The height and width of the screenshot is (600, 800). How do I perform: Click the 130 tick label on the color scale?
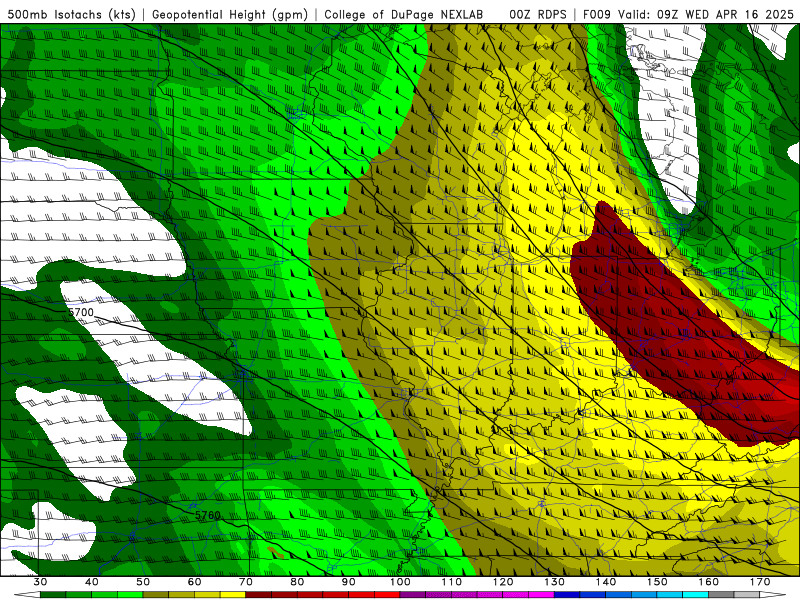pos(555,582)
